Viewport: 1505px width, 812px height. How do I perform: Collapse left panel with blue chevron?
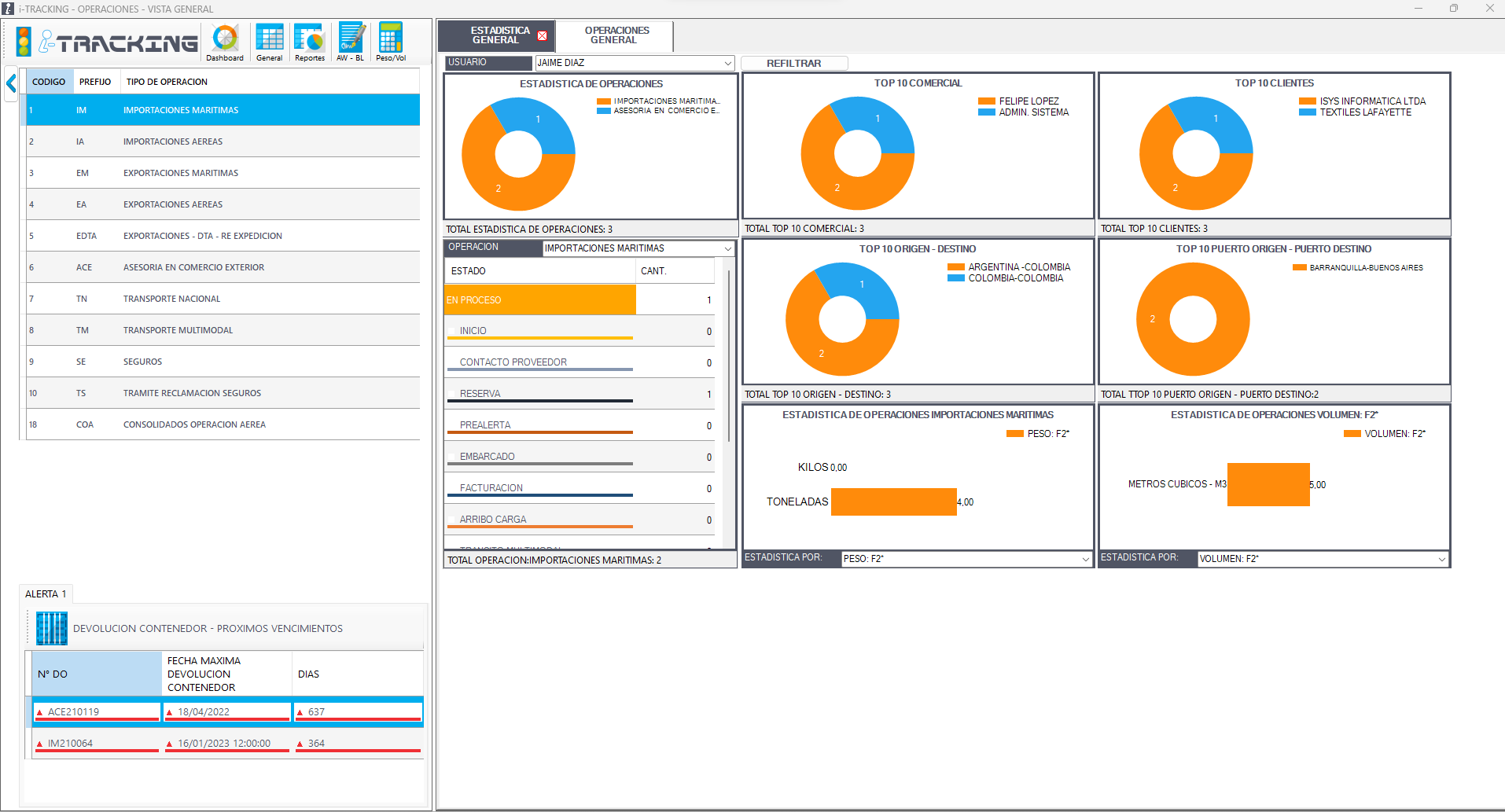(x=11, y=83)
